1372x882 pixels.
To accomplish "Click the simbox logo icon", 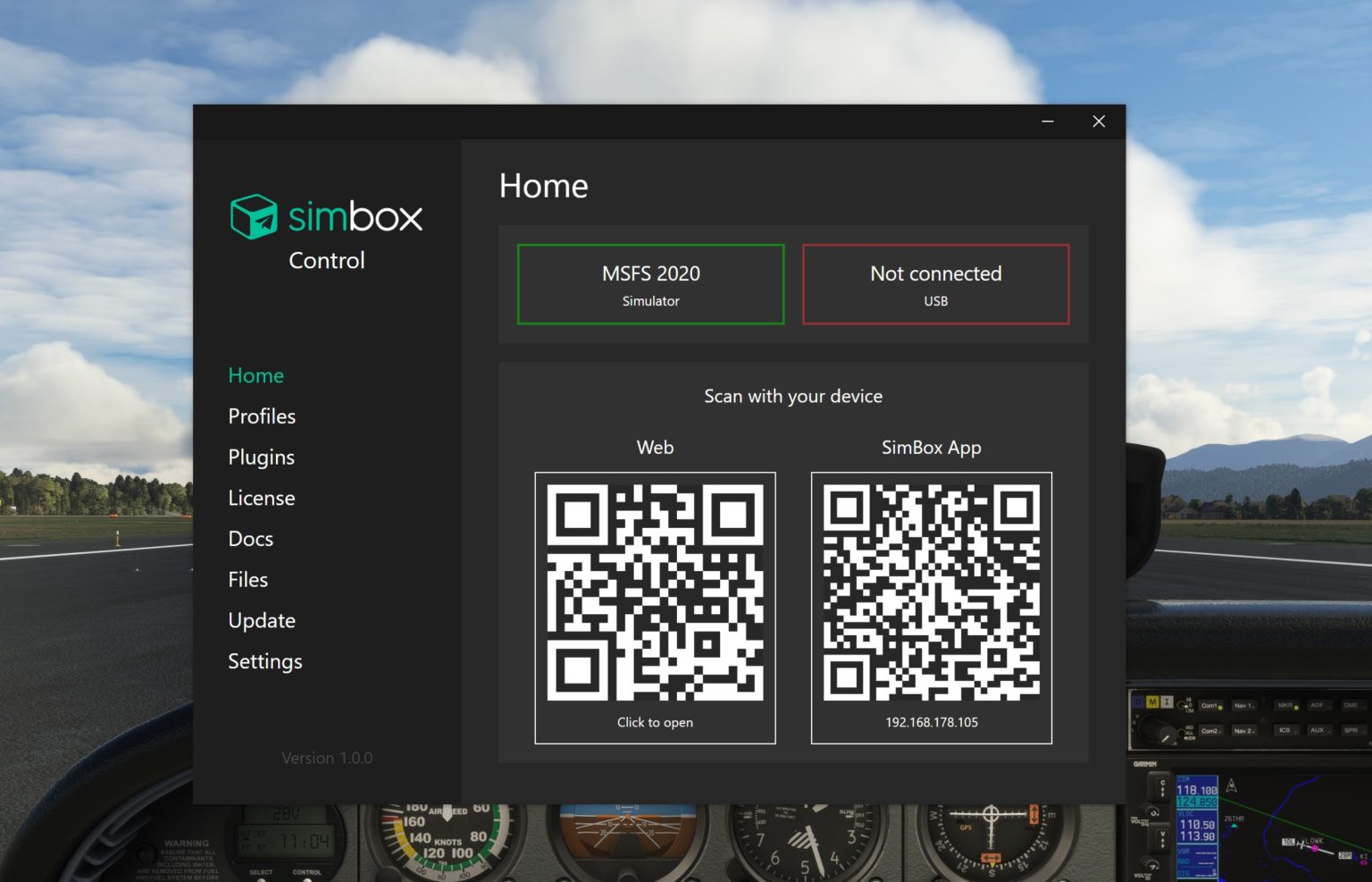I will click(x=253, y=214).
